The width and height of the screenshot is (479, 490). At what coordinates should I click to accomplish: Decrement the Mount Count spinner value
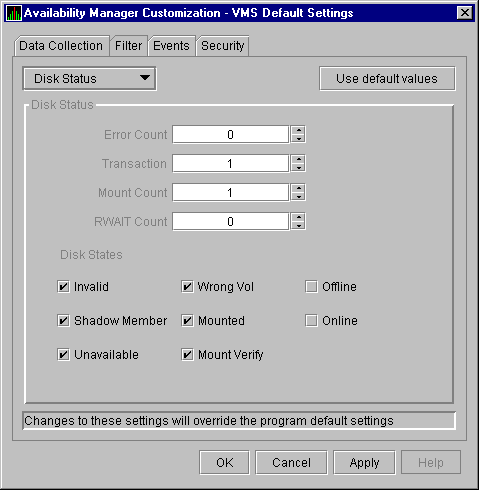(x=298, y=197)
